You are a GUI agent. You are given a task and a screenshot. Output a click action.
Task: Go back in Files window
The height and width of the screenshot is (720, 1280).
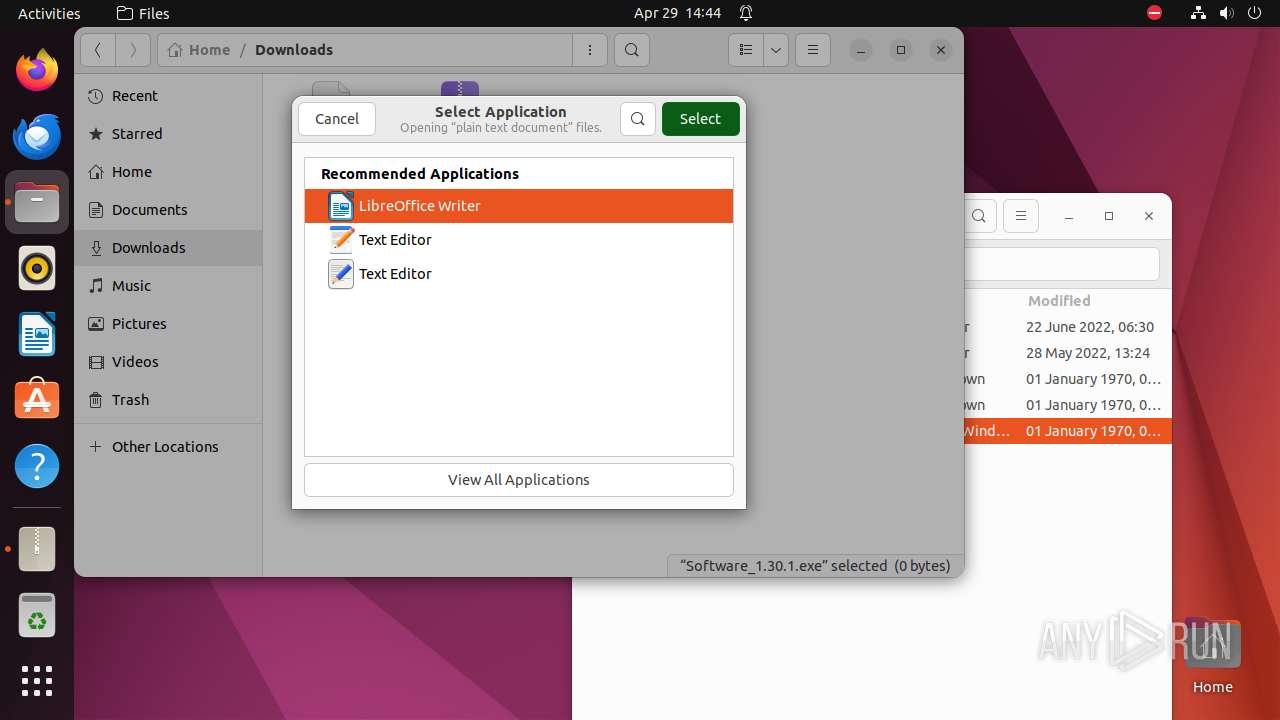point(98,50)
